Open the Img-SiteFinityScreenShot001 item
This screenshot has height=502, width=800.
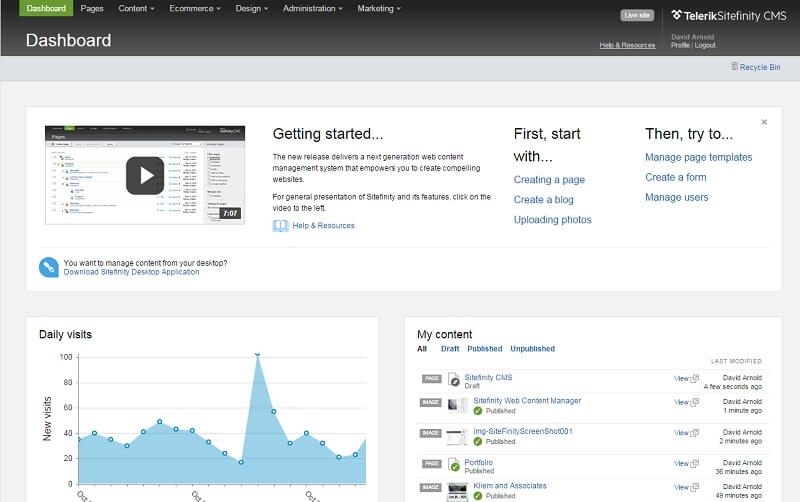523,432
